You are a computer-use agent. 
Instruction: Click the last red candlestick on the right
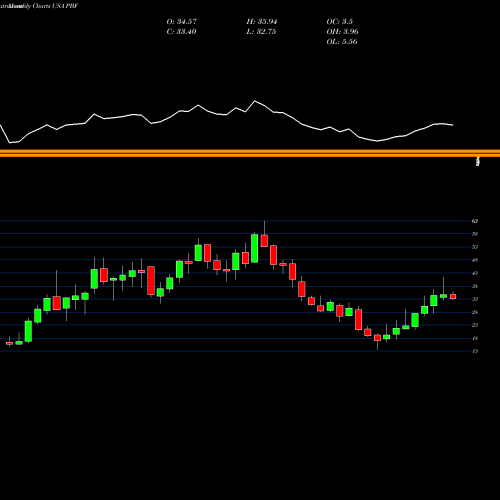453,296
